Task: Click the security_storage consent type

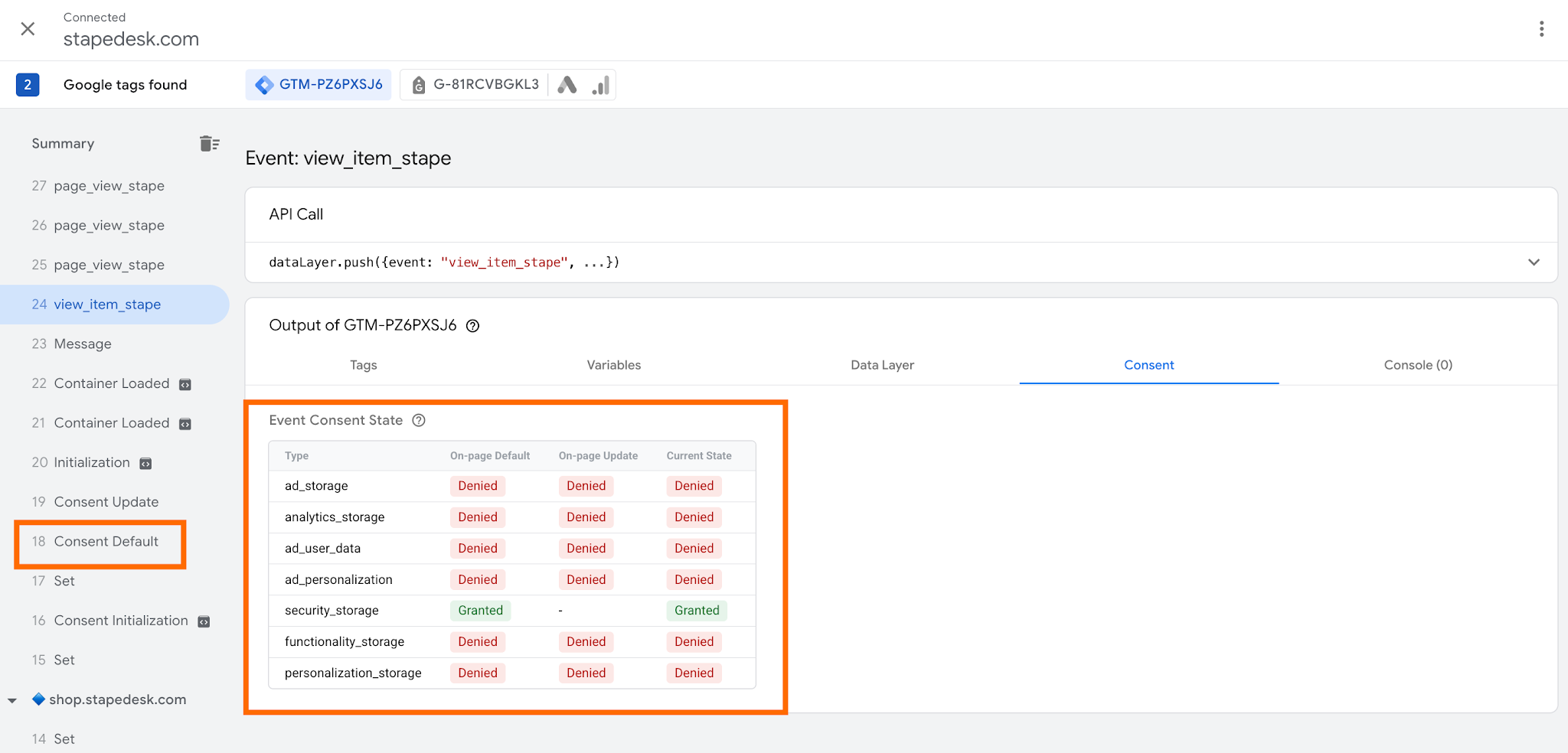Action: click(332, 611)
